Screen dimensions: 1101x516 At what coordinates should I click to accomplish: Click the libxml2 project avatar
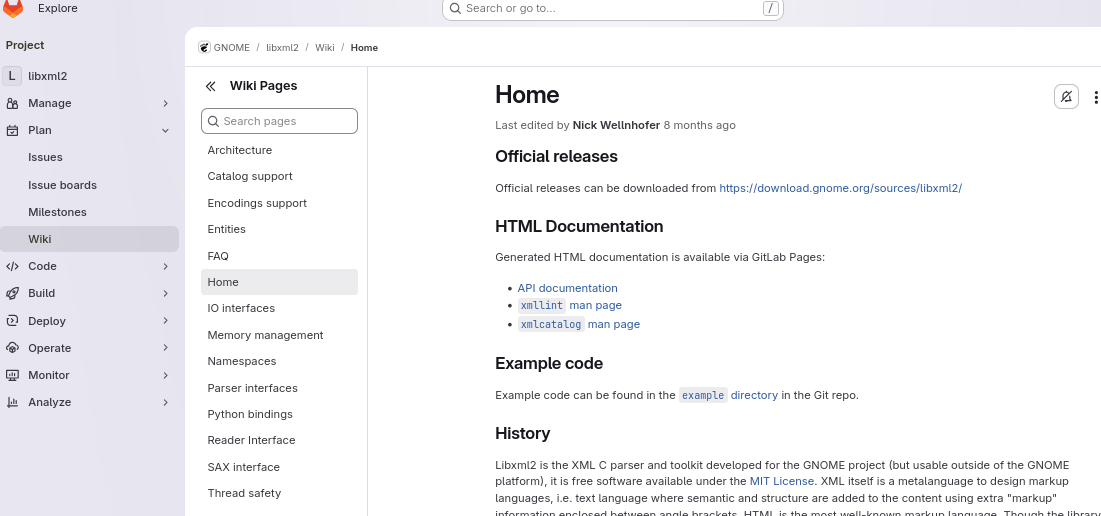[12, 76]
